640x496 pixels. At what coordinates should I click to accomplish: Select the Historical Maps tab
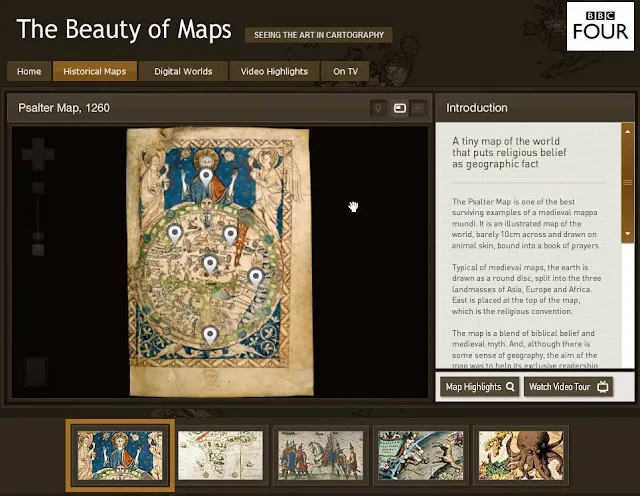pos(95,71)
